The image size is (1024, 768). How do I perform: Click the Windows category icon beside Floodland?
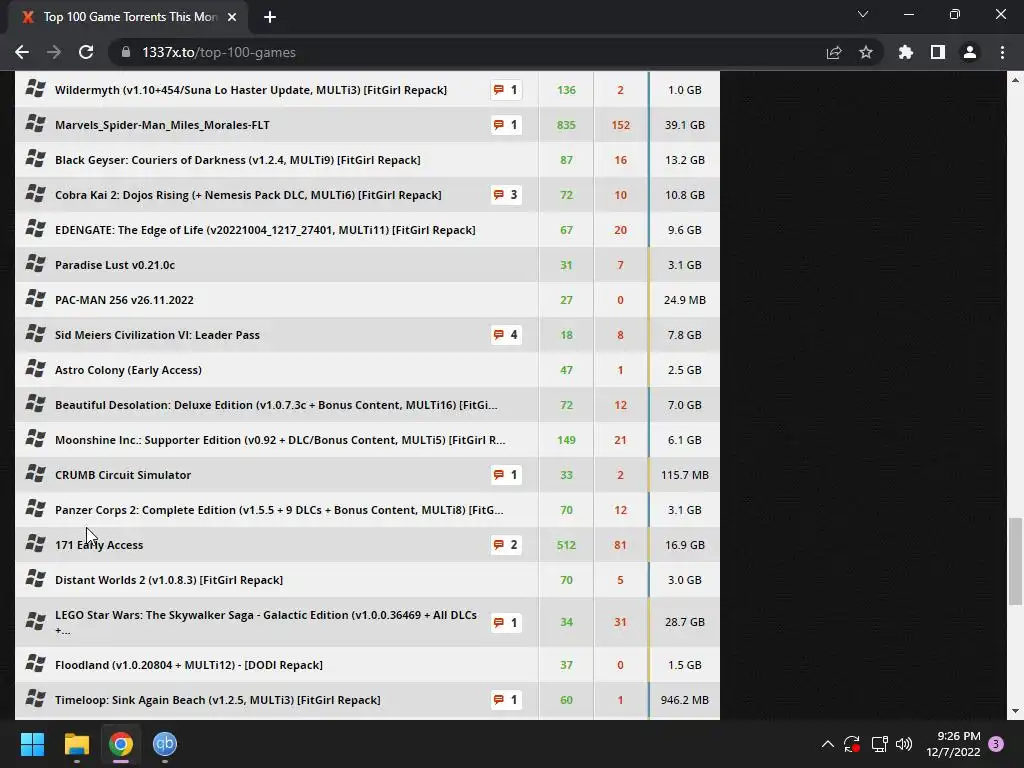click(x=35, y=664)
